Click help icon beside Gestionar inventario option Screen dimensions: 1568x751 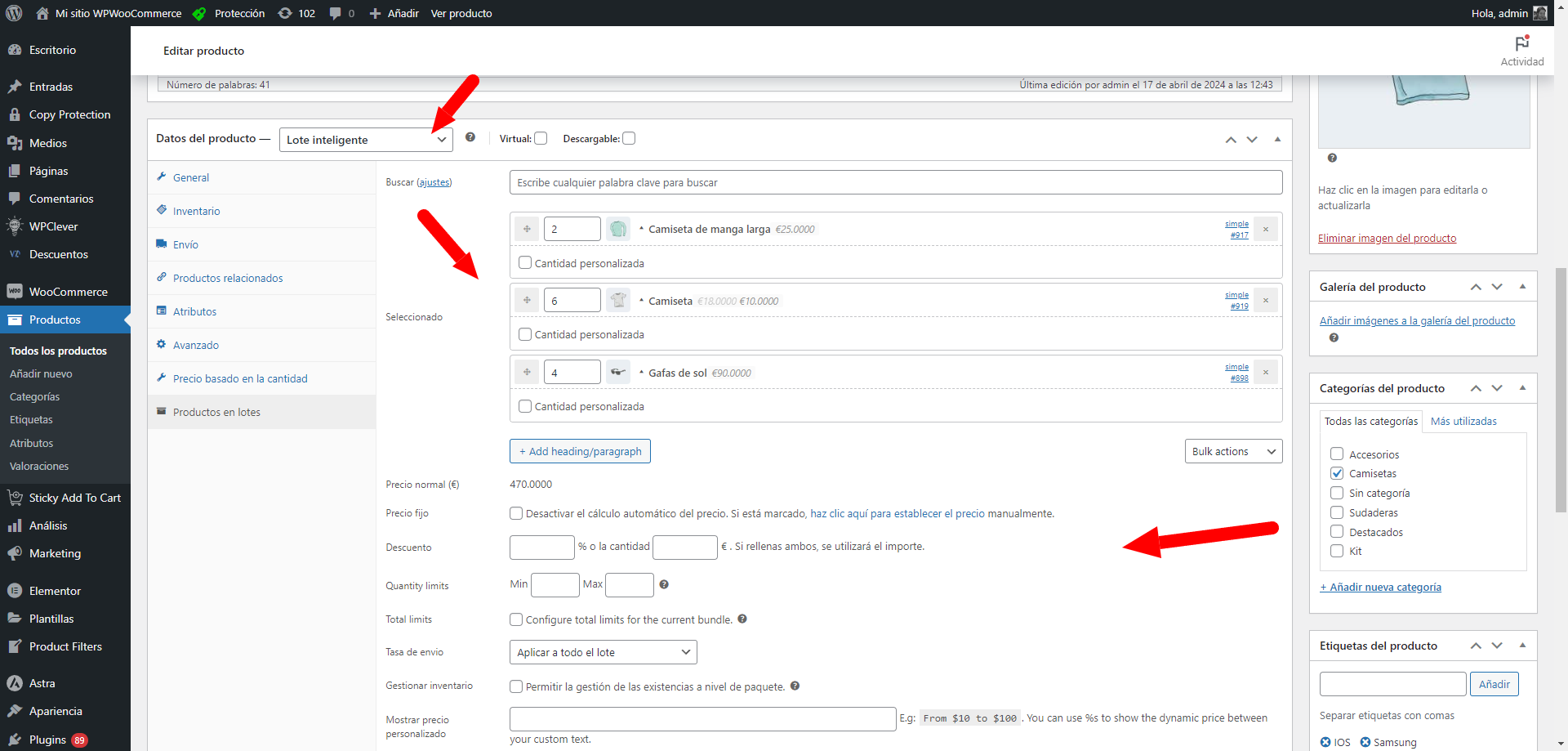[x=795, y=686]
